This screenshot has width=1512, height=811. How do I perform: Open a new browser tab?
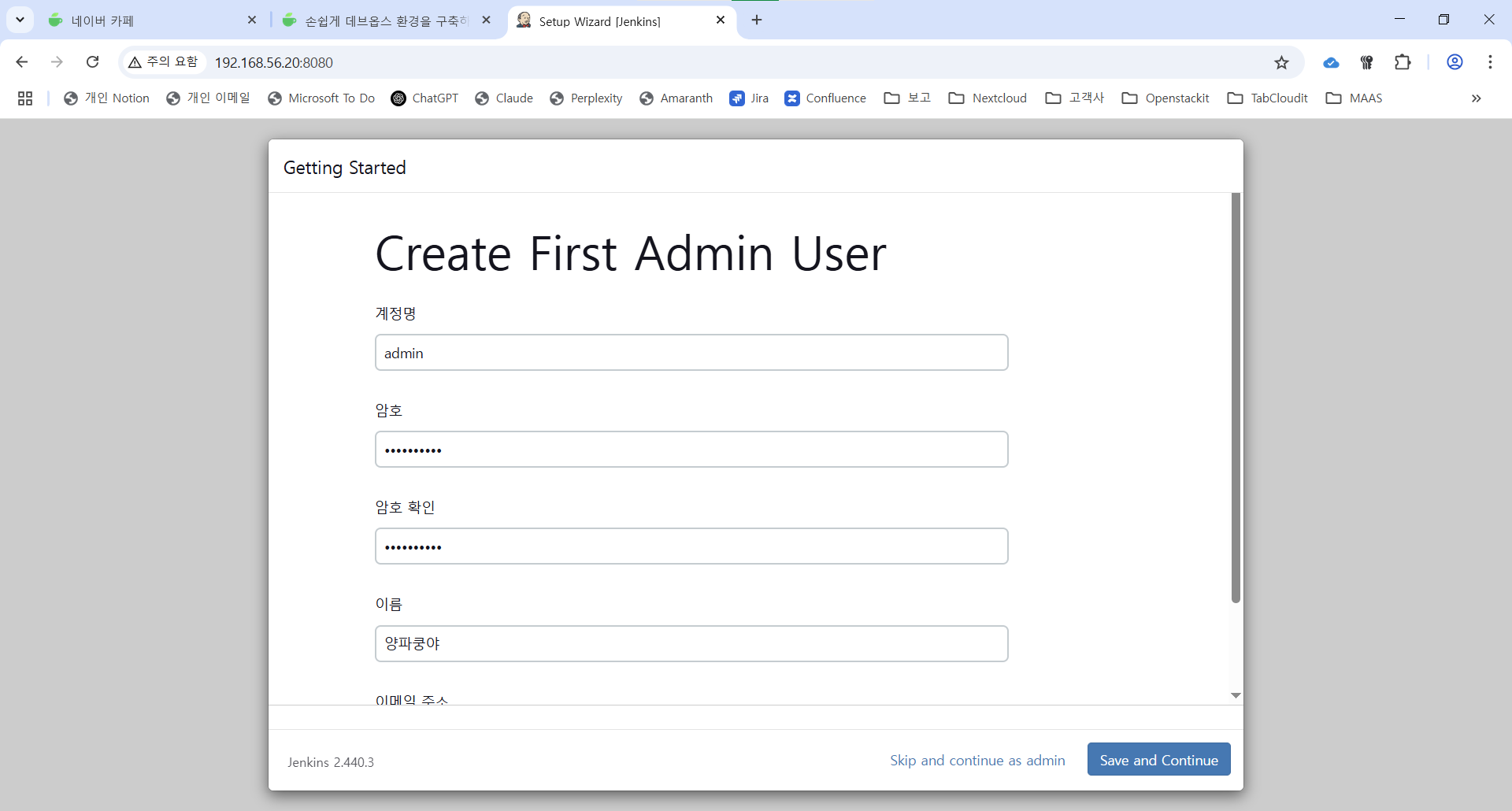pyautogui.click(x=757, y=20)
